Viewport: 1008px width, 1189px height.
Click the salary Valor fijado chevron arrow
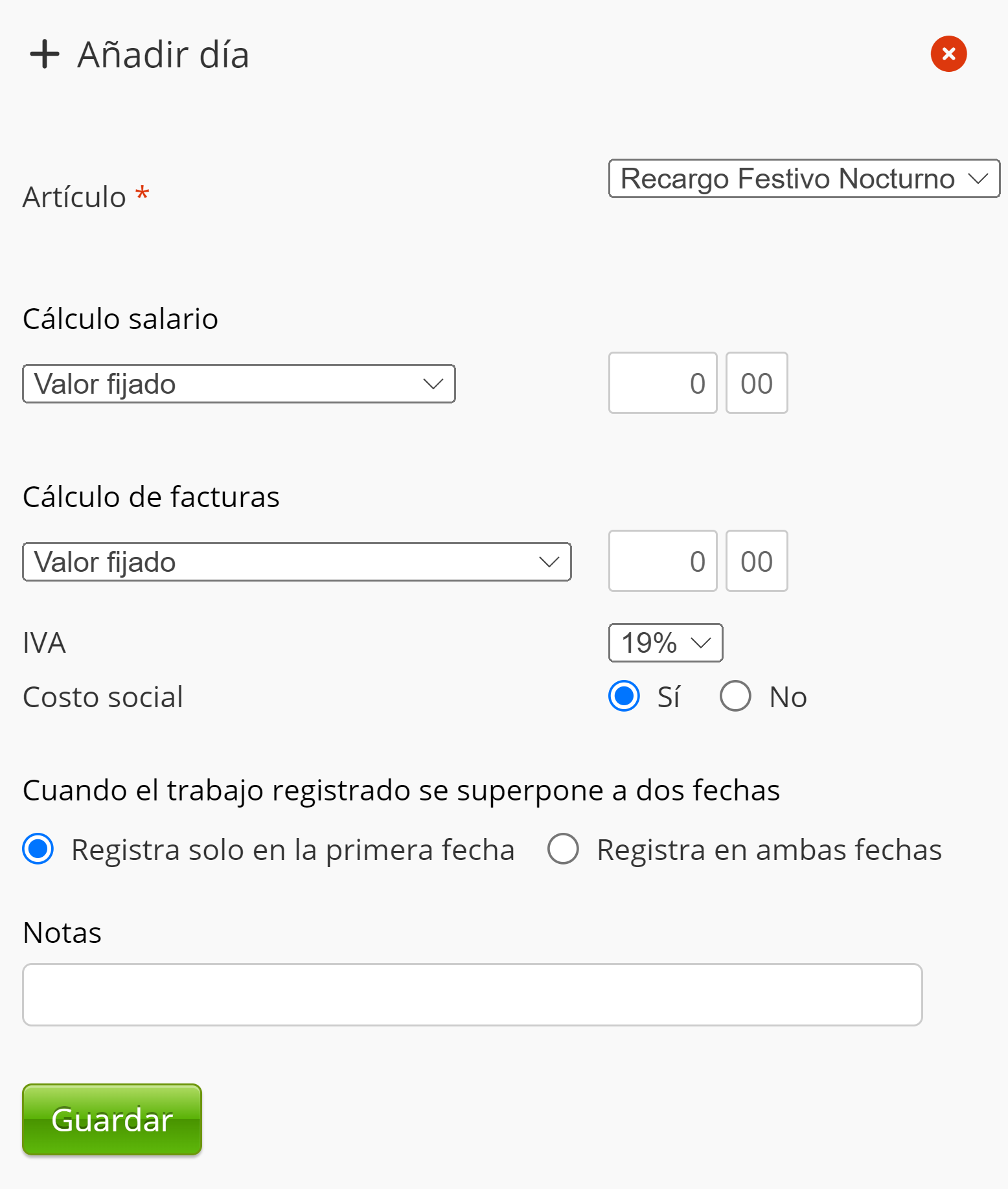[x=433, y=384]
